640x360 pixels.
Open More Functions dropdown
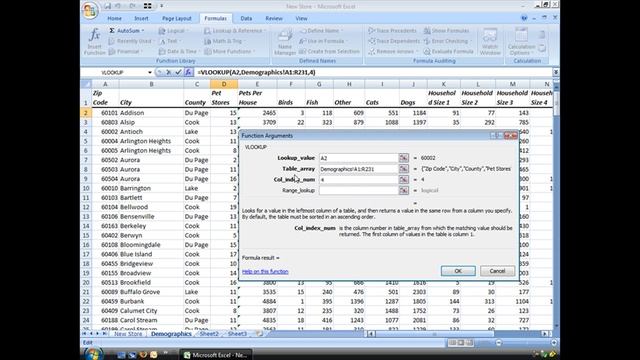[229, 51]
